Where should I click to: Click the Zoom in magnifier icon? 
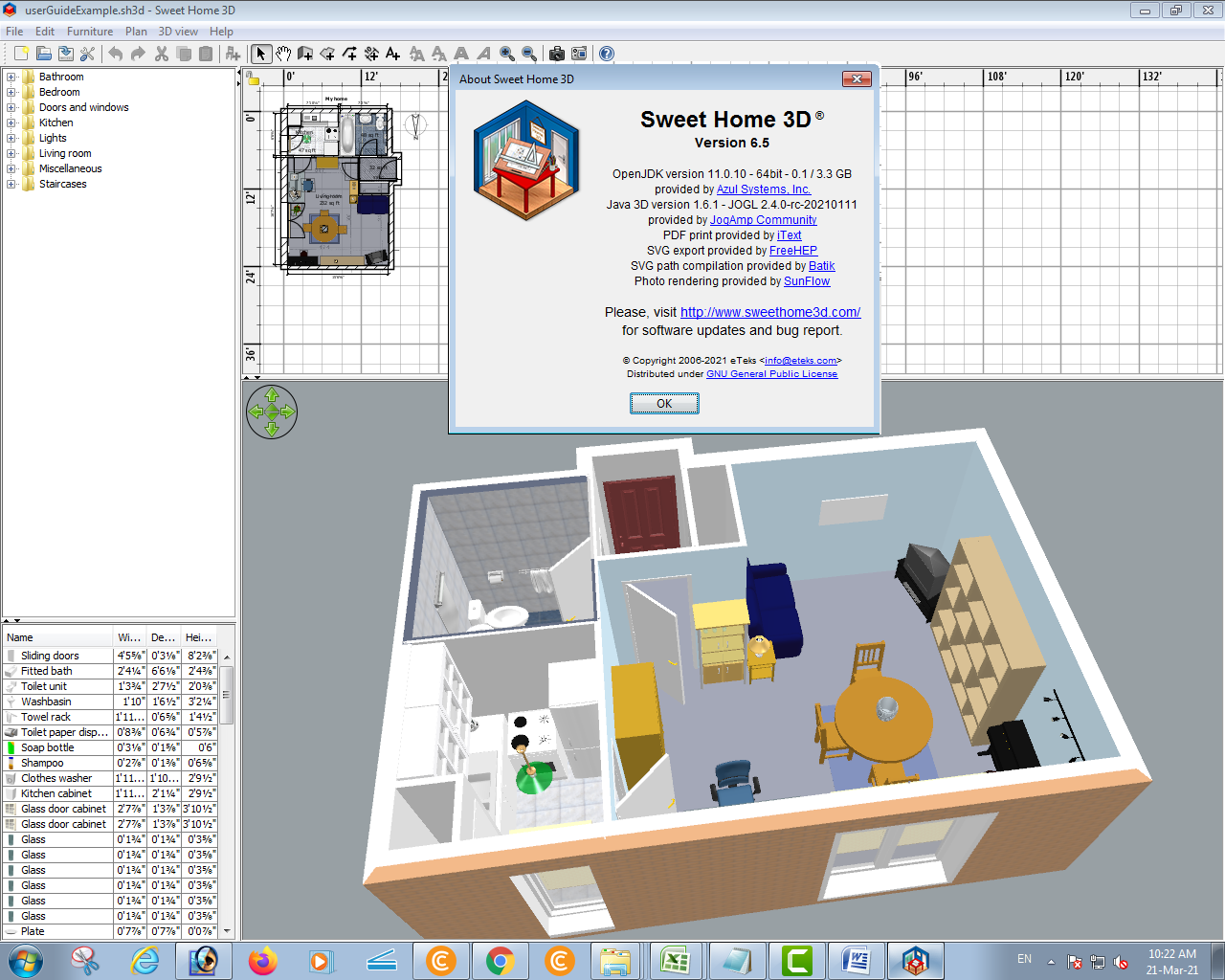pos(507,54)
